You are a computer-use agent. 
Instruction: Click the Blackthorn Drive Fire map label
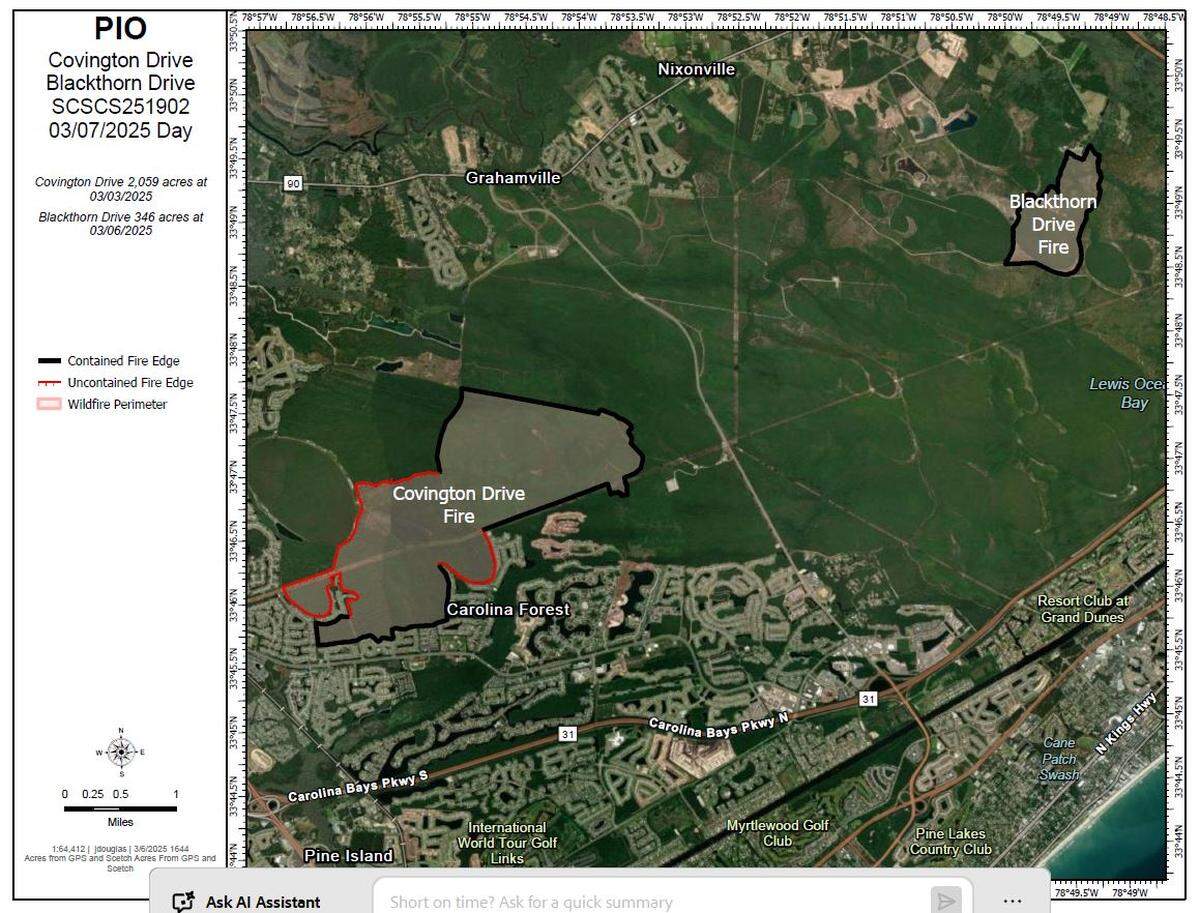tap(1052, 224)
